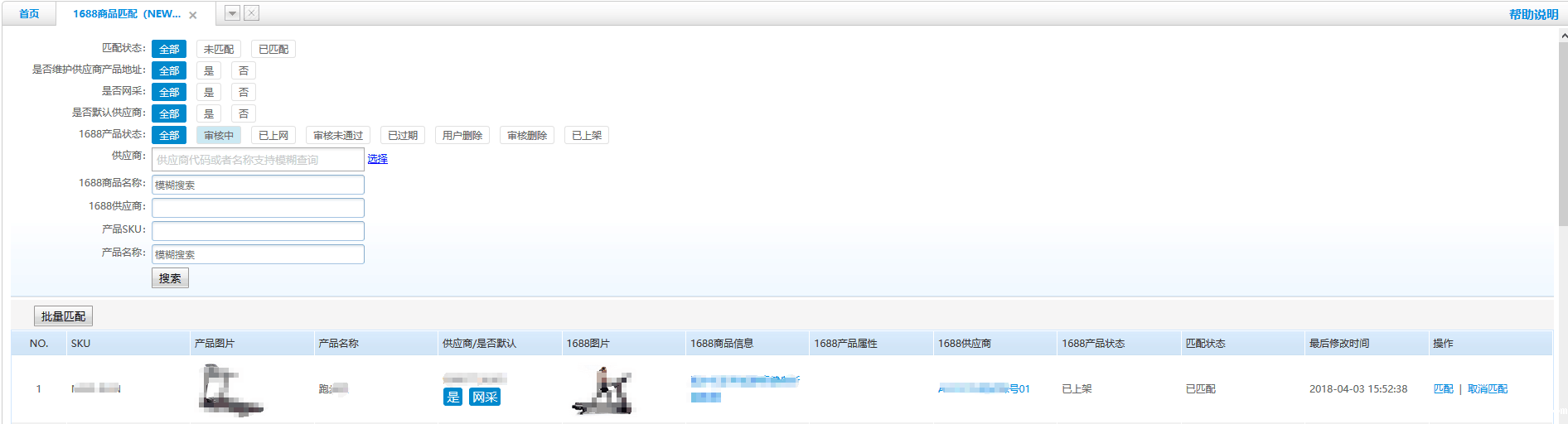The height and width of the screenshot is (424, 1568).
Task: Click the 产品SKU input field
Action: pyautogui.click(x=258, y=231)
